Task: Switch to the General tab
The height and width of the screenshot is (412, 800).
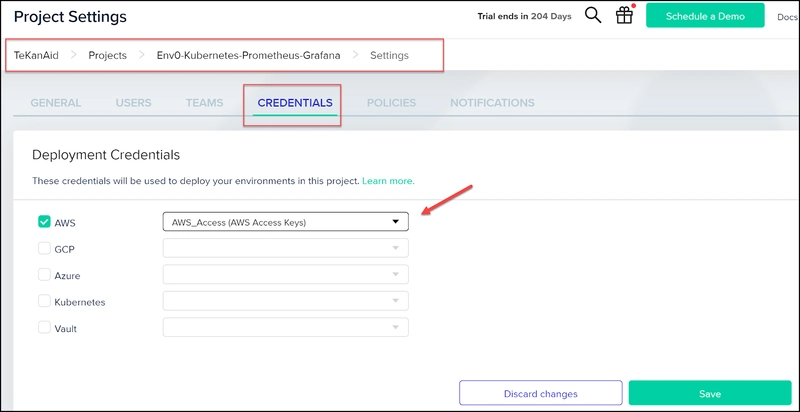Action: coord(56,103)
